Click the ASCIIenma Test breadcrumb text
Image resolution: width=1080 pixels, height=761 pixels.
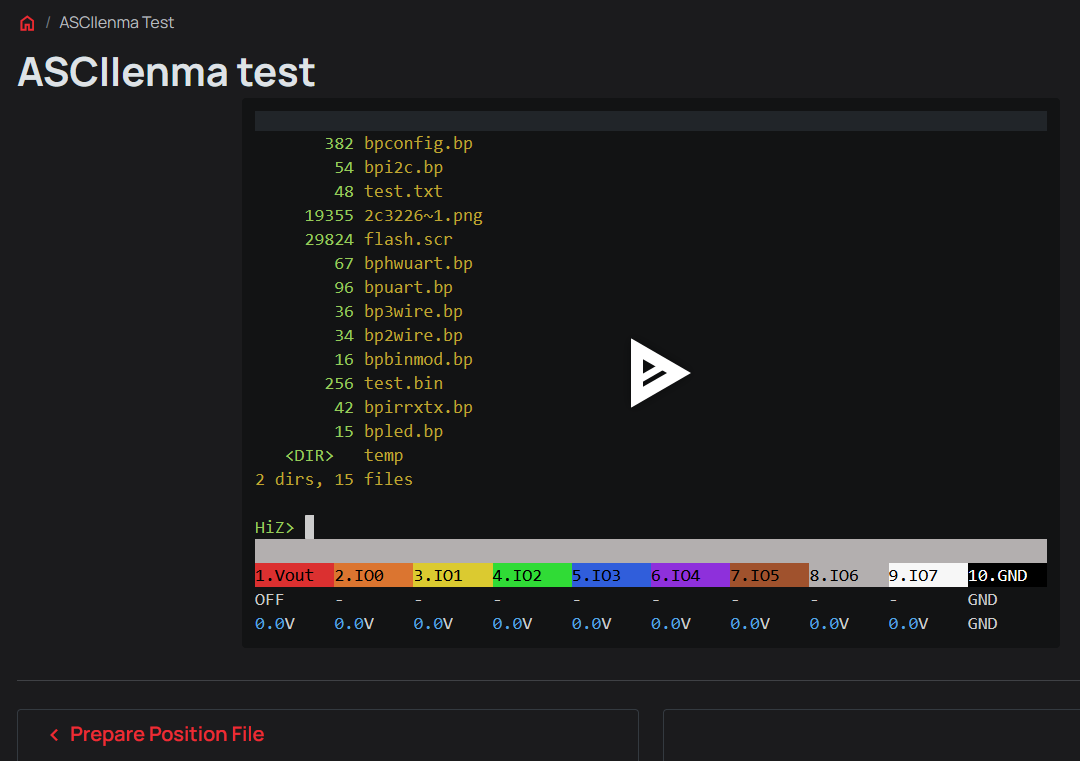(116, 23)
